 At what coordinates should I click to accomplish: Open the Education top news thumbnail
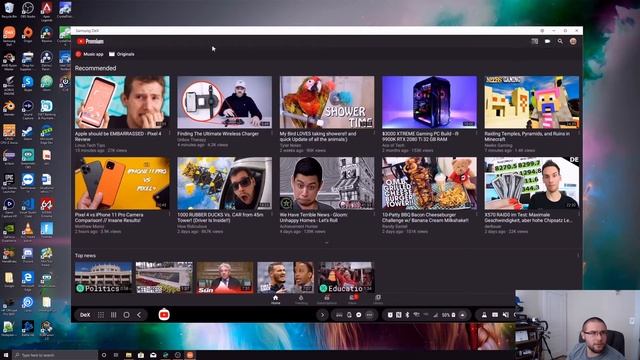pos(346,278)
